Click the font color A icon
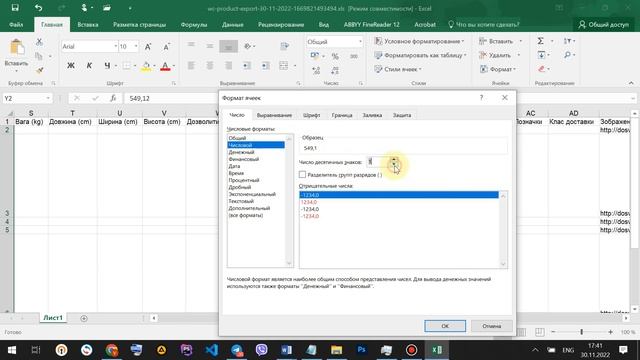 [165, 66]
